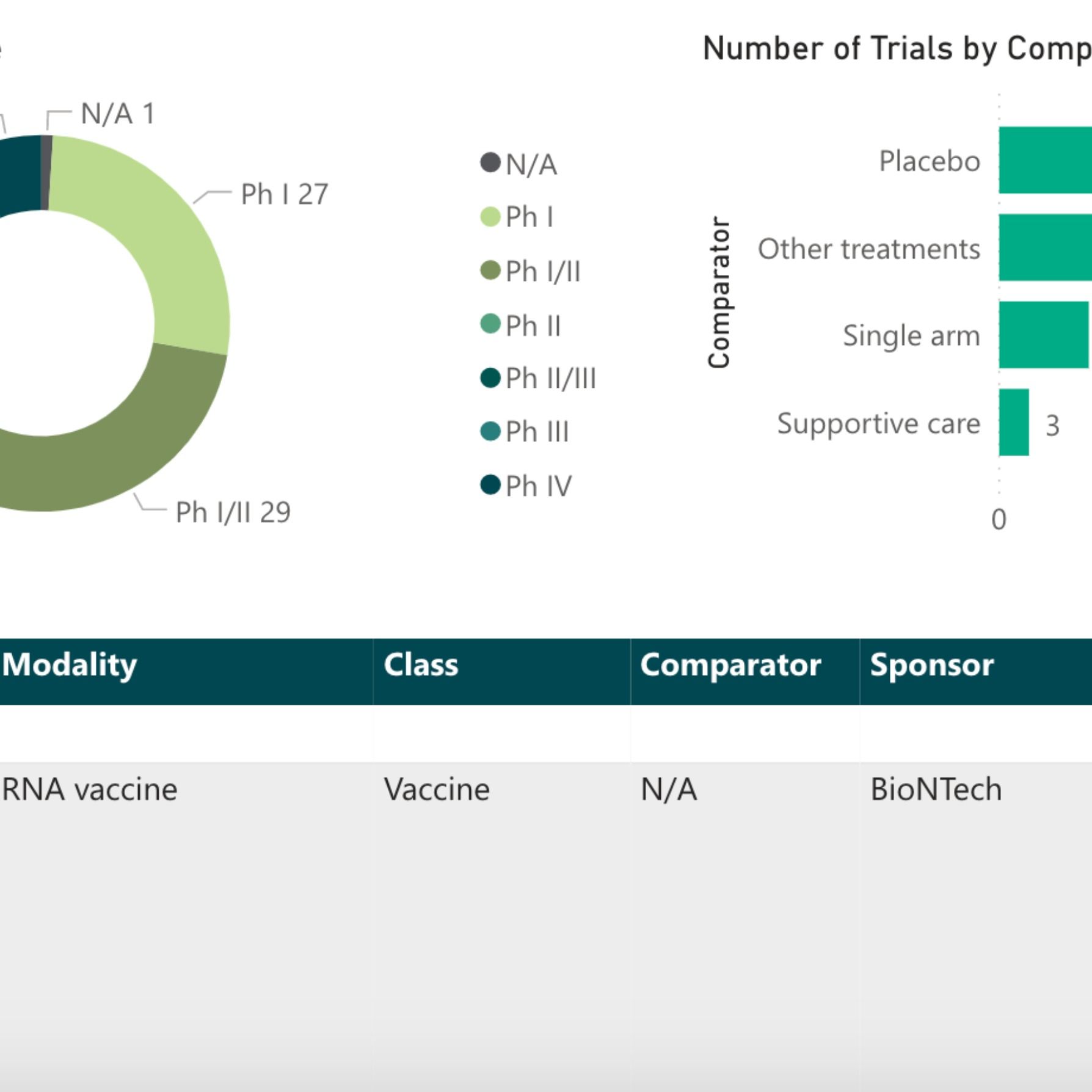Click the Placebo bar in comparator chart

(1046, 161)
